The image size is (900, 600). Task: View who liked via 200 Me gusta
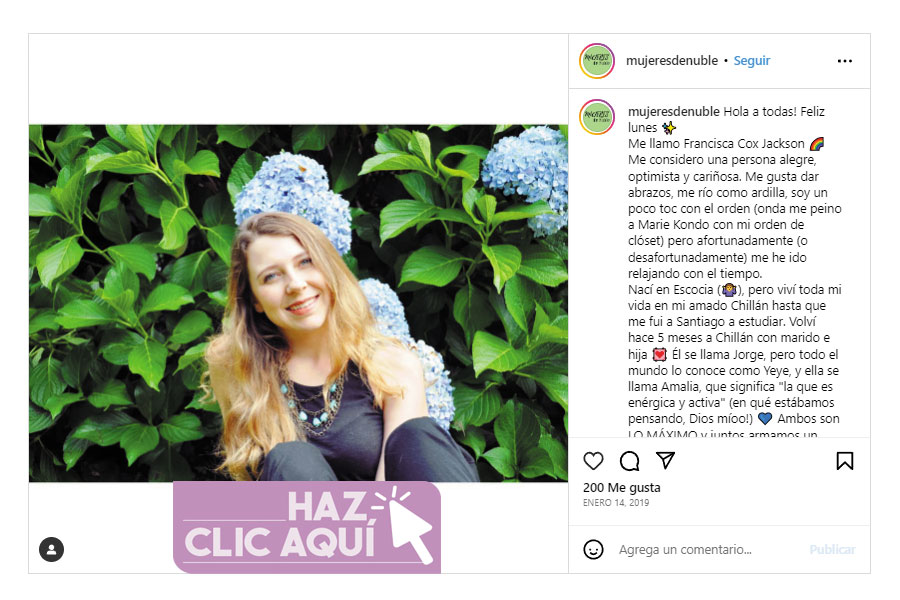click(622, 487)
